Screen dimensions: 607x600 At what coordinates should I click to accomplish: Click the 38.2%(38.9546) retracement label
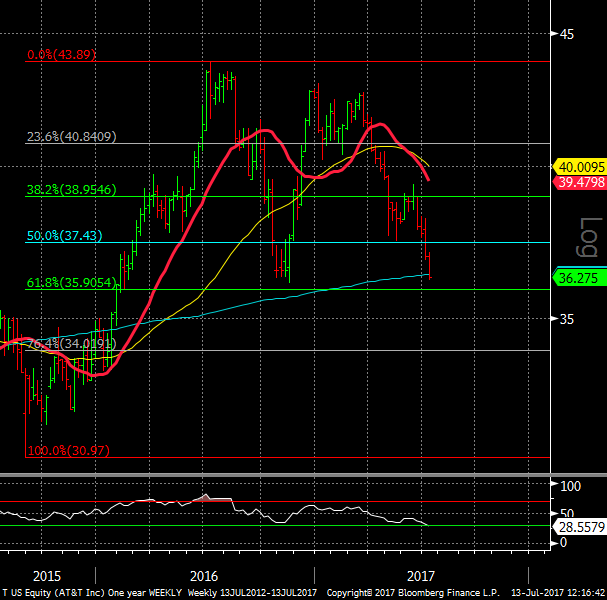pyautogui.click(x=71, y=189)
